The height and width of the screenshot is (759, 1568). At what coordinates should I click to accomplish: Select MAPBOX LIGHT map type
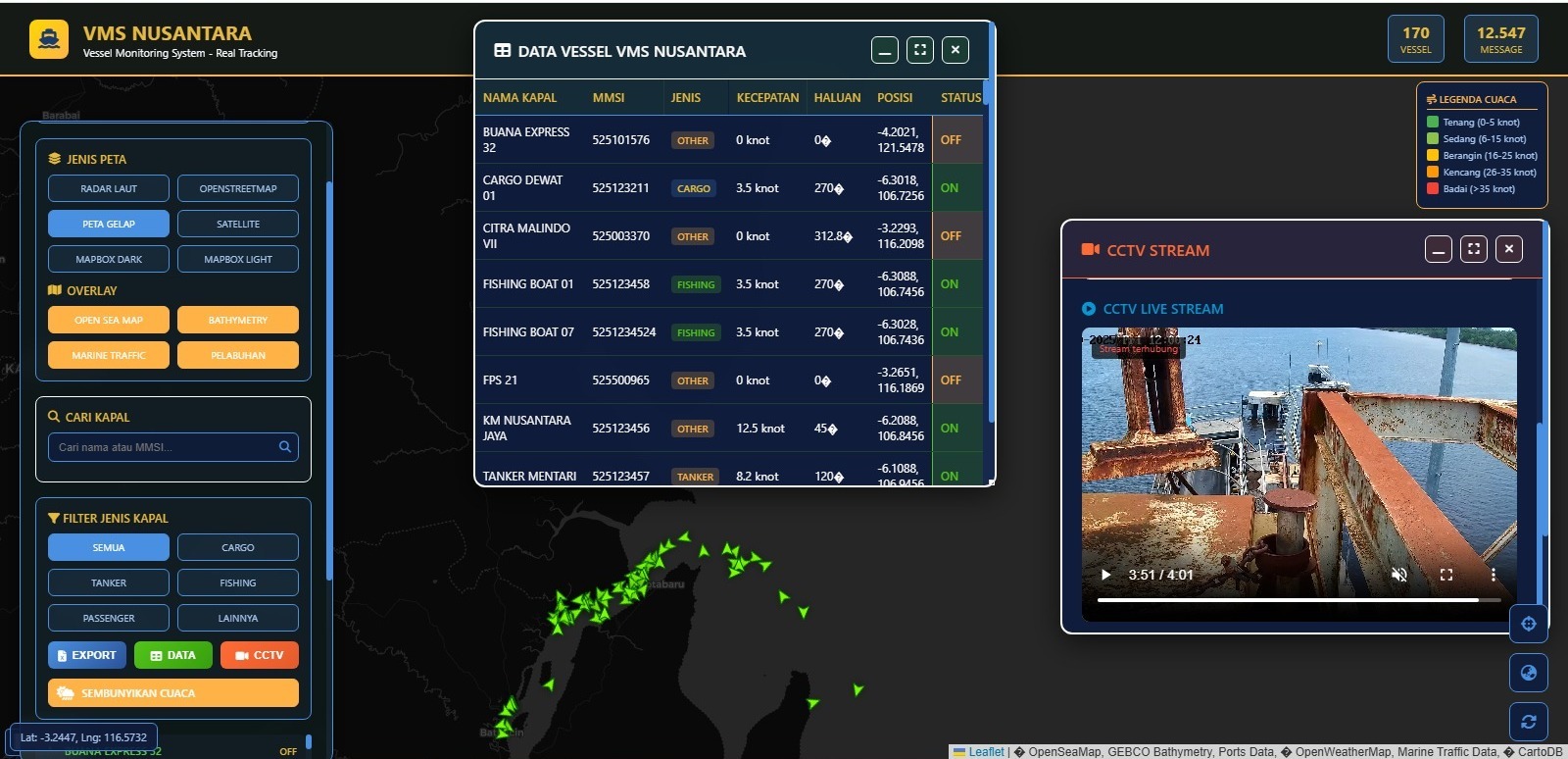238,259
